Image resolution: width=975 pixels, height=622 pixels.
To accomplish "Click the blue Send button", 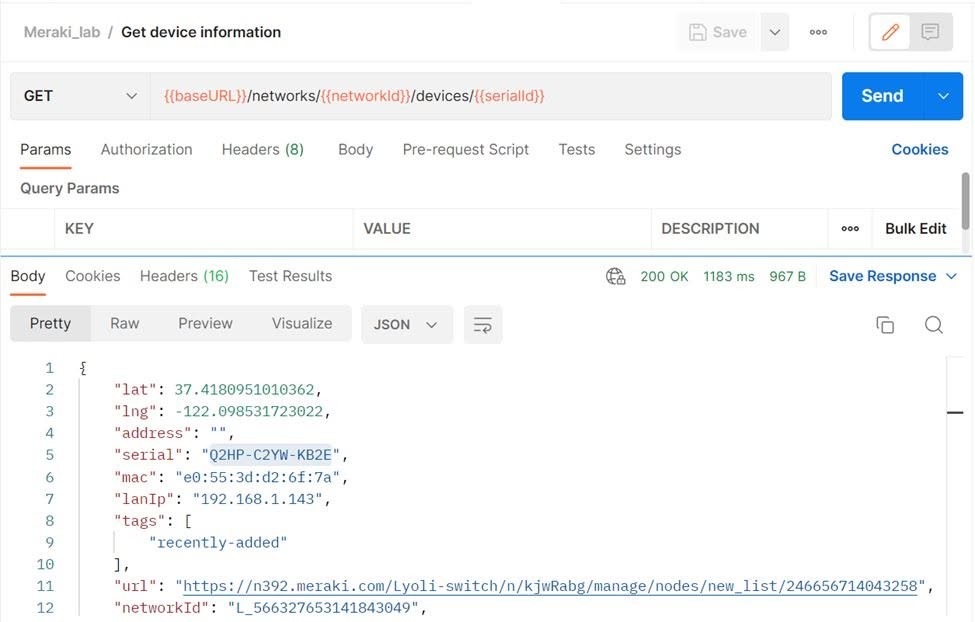I will (883, 96).
